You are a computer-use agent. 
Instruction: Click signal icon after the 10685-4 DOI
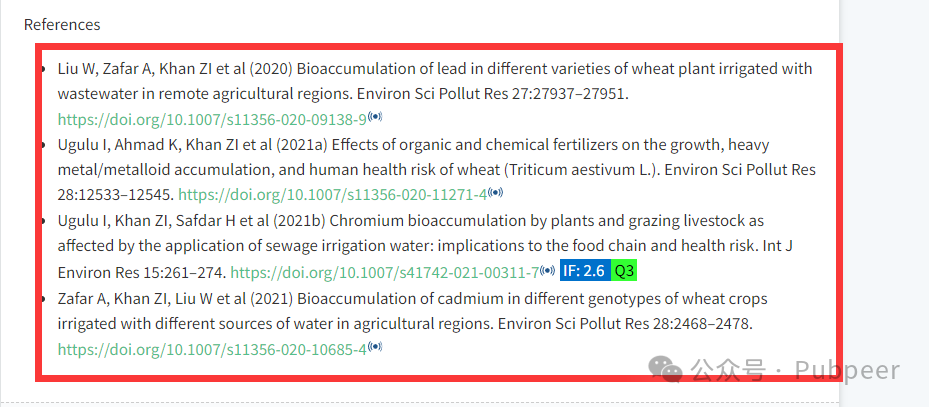(375, 347)
